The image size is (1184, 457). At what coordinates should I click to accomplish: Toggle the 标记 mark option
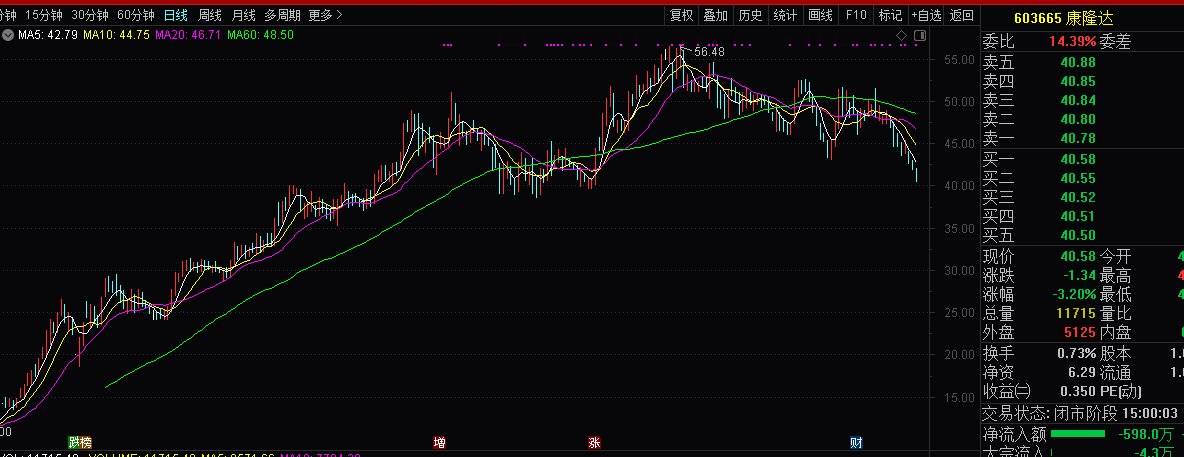point(890,15)
